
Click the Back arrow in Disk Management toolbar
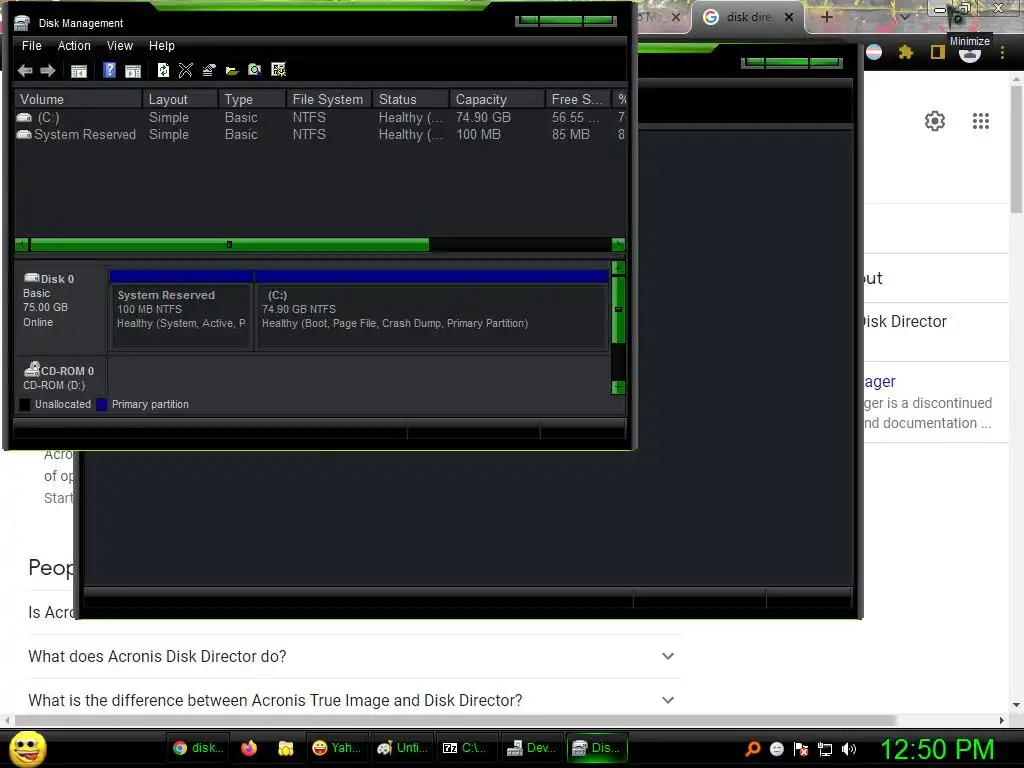point(25,71)
